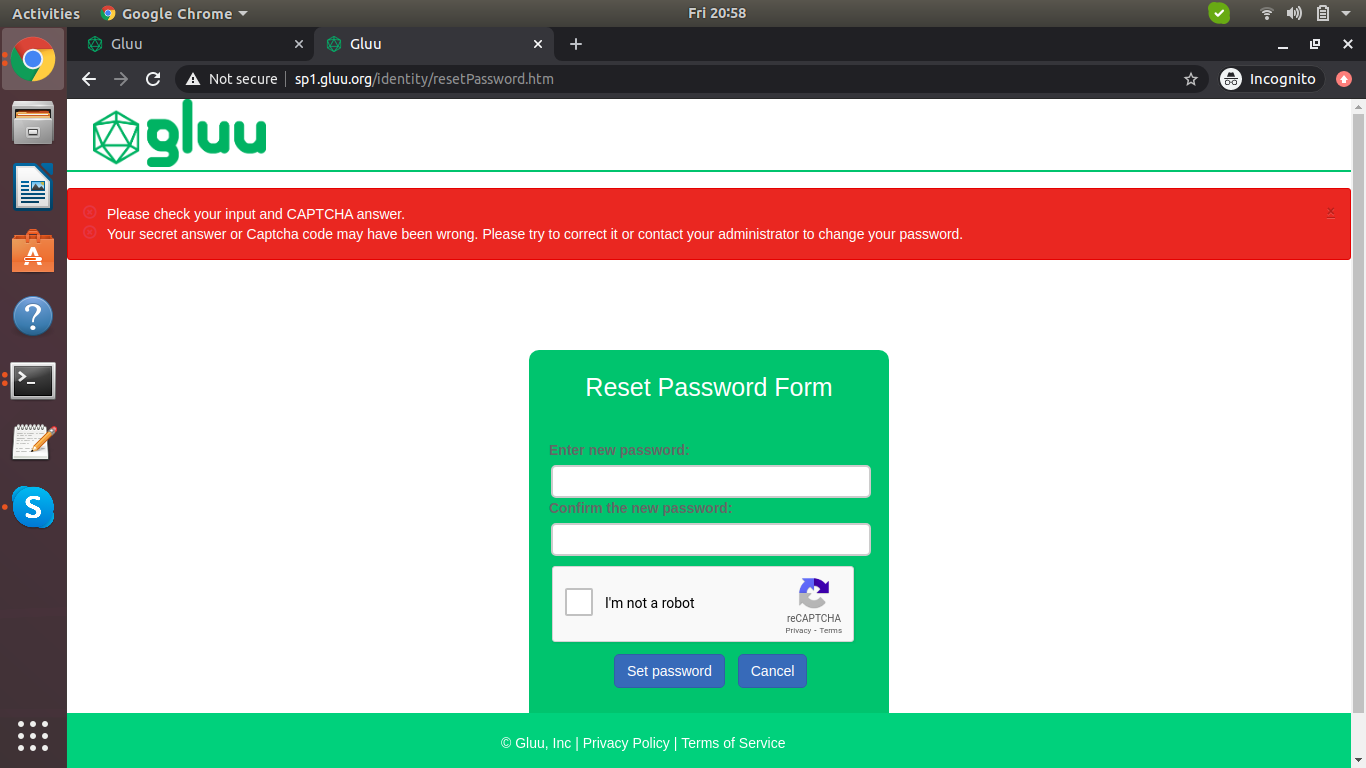Navigate back using the browser back arrow

88,79
